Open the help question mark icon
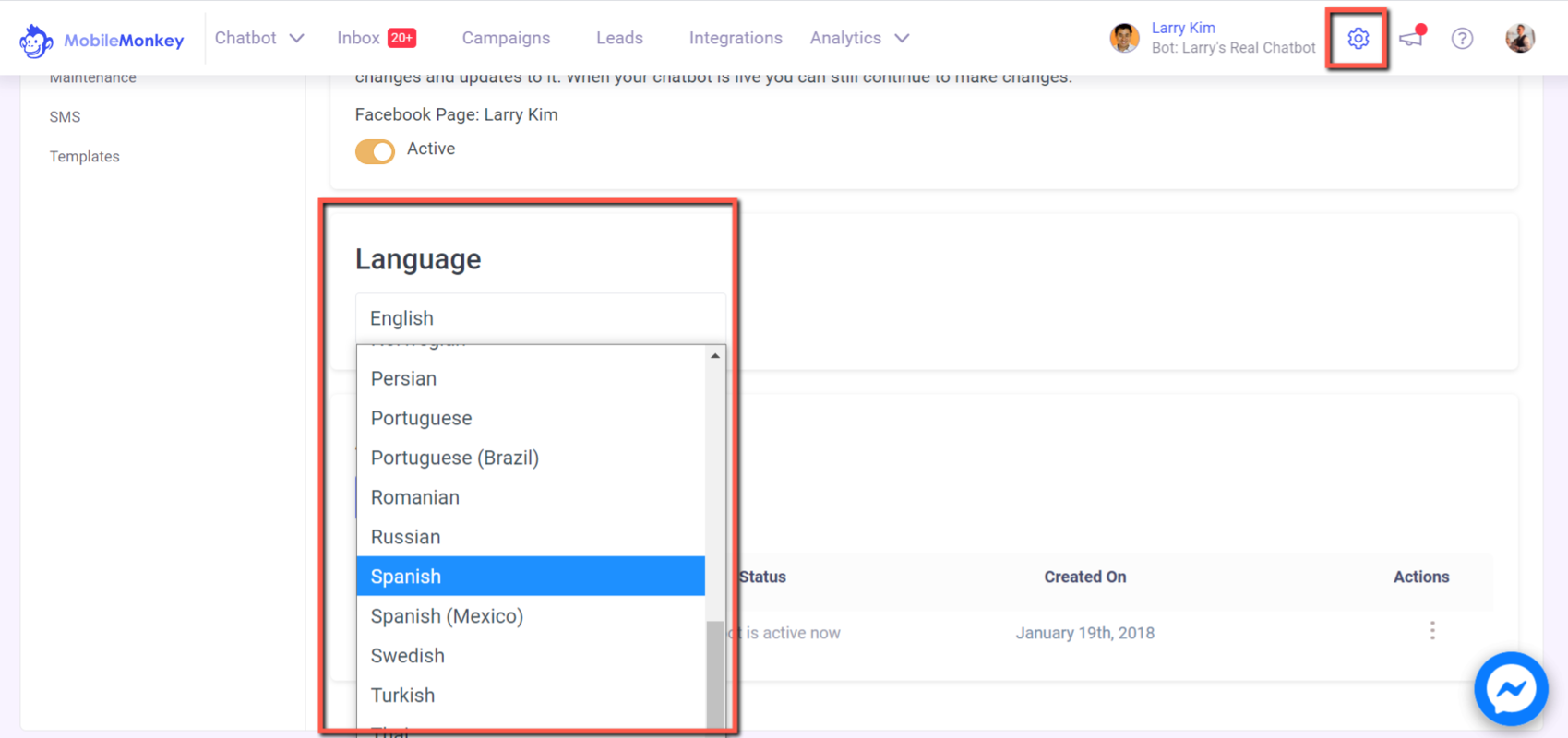The image size is (1568, 738). 1462,38
